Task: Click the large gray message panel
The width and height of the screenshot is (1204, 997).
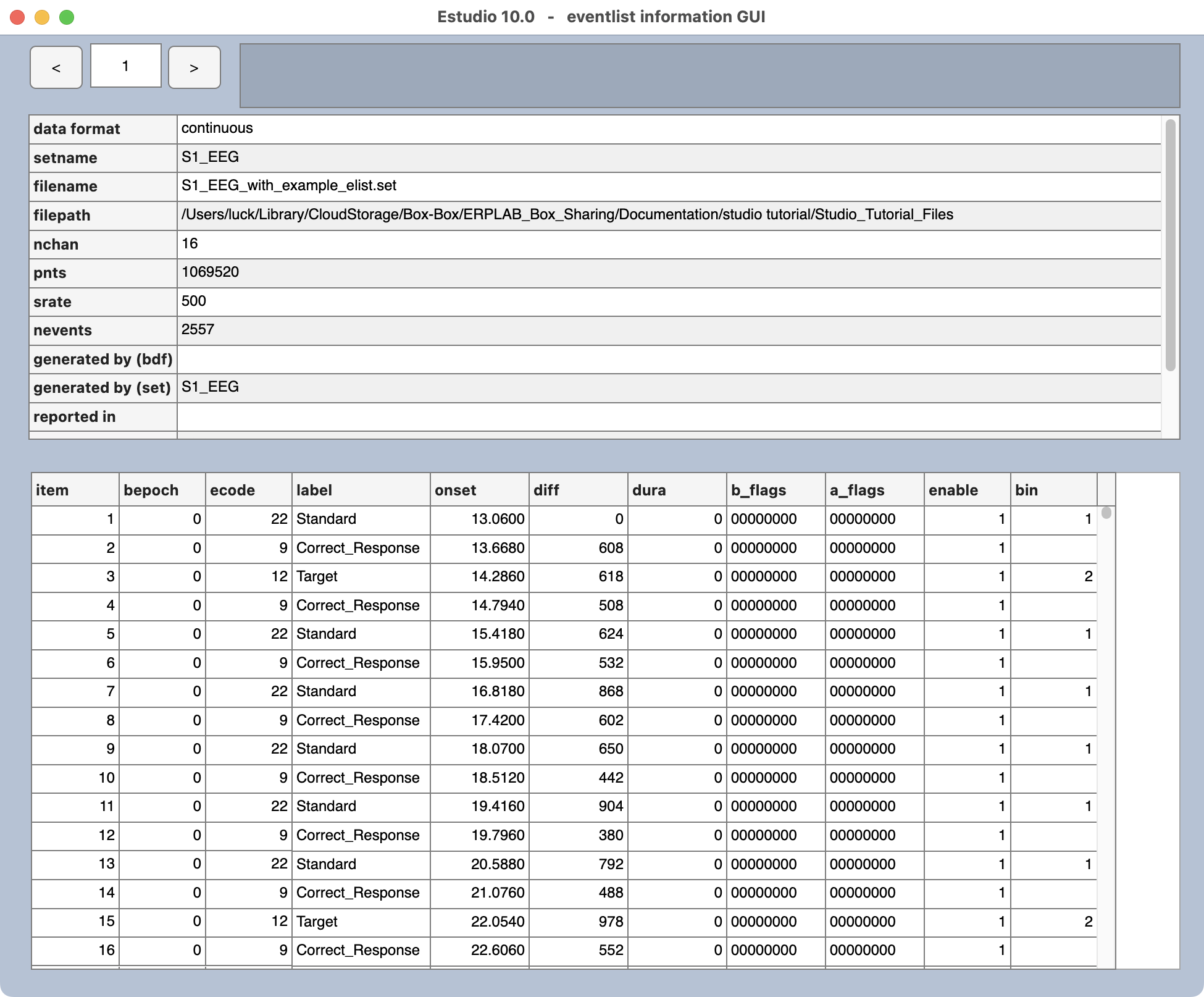Action: [x=709, y=75]
